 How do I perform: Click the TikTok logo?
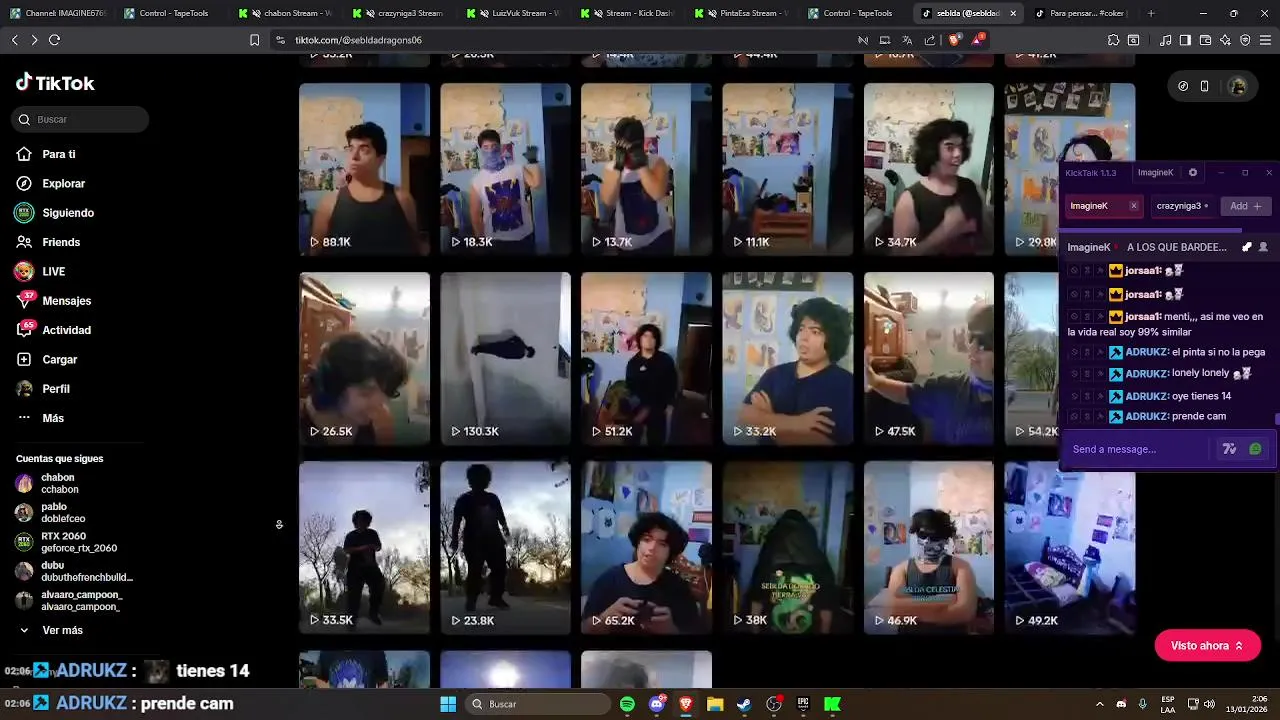55,83
